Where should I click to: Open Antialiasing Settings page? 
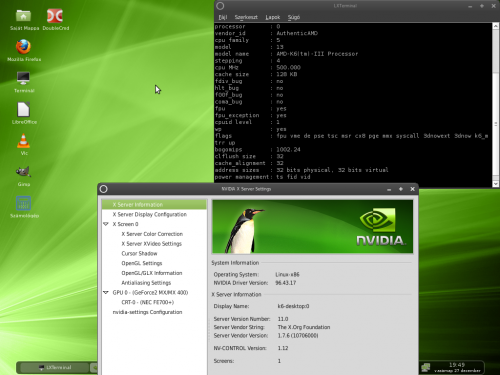(146, 283)
